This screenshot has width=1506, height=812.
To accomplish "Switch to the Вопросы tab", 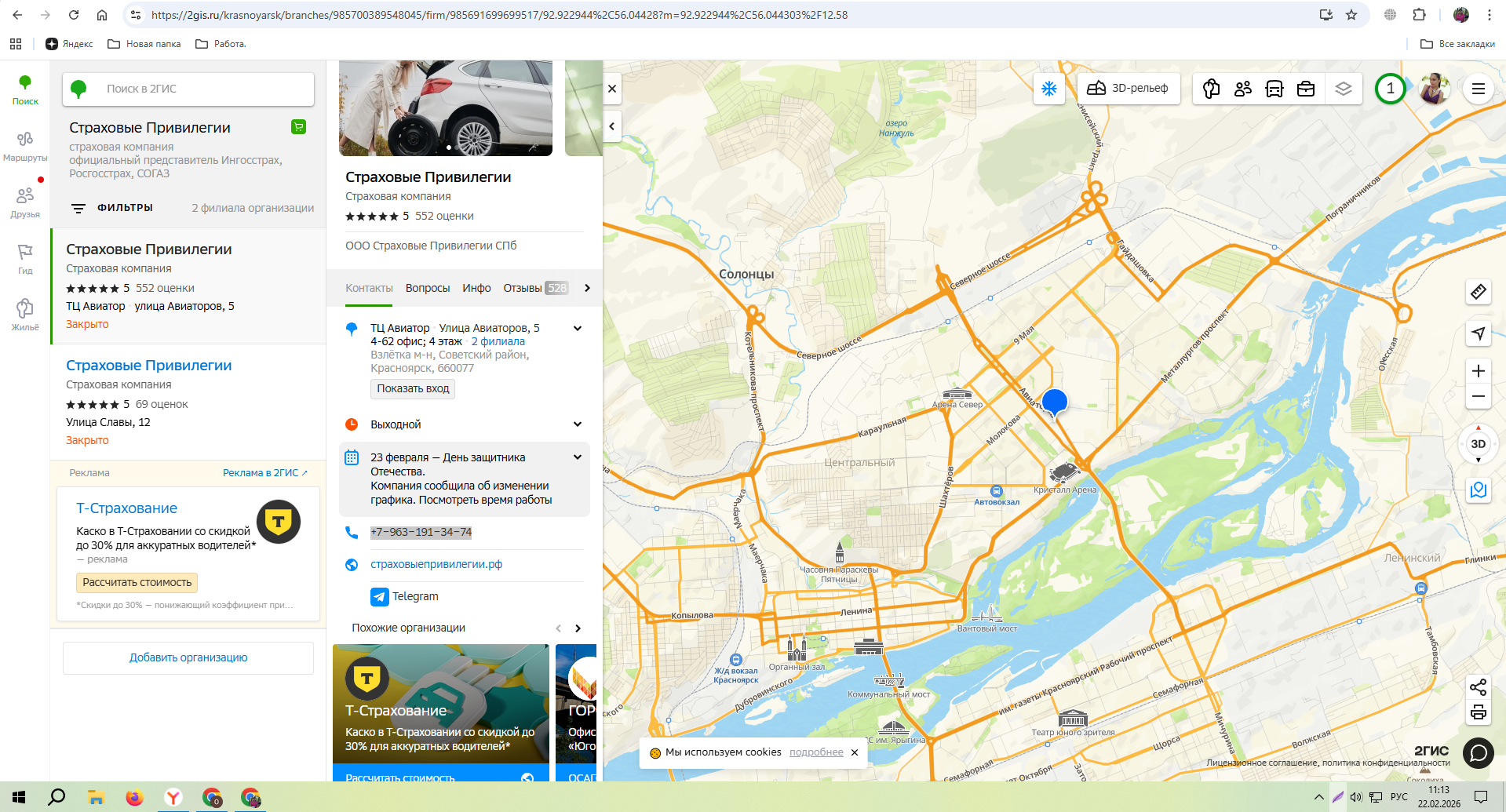I will 428,288.
